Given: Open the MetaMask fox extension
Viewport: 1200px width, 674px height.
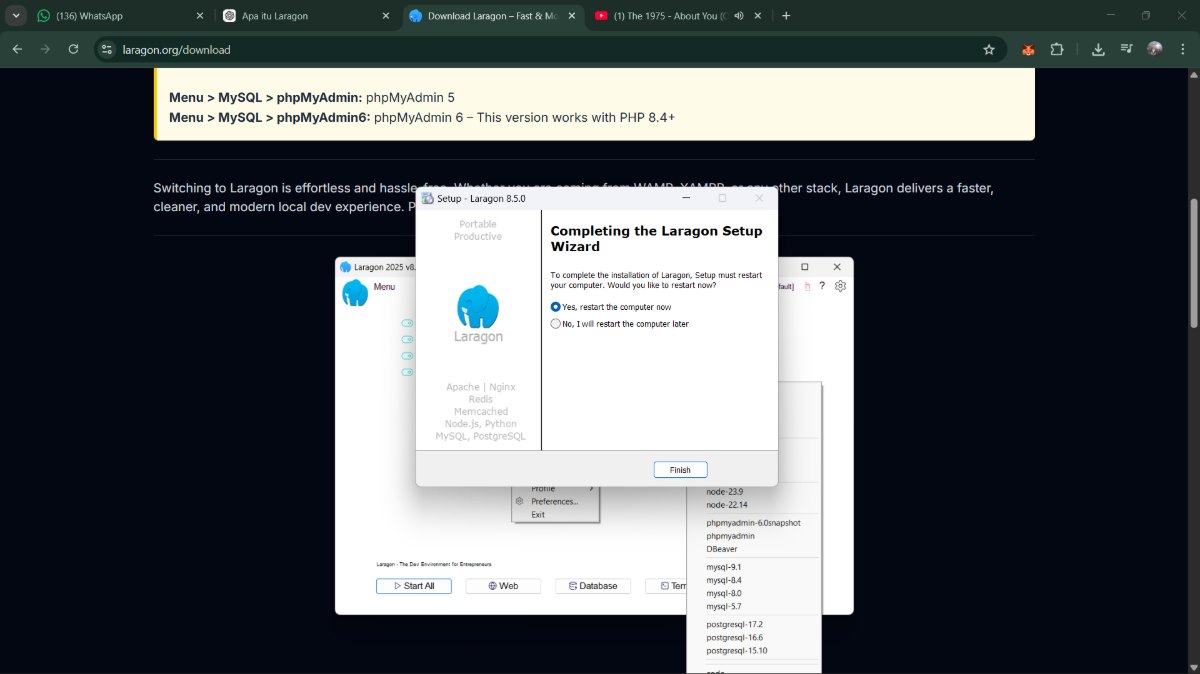Looking at the screenshot, I should (1028, 49).
